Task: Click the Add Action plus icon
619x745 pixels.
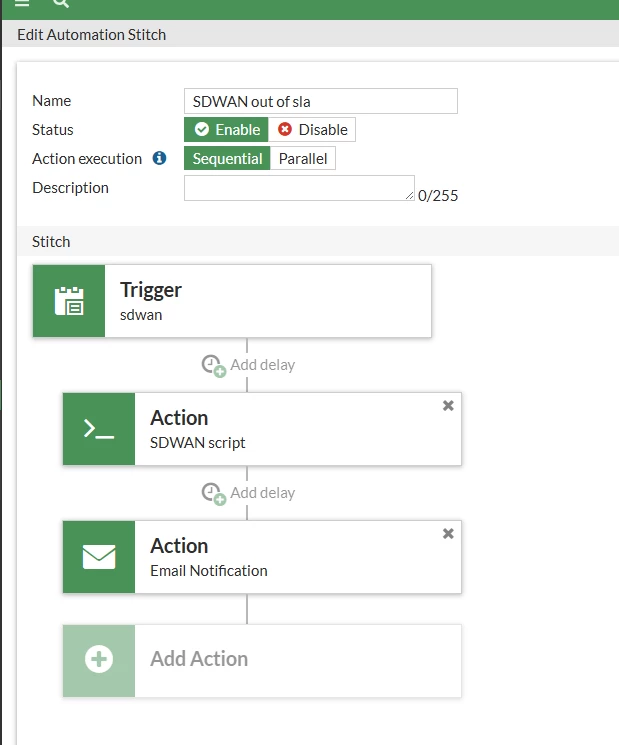Action: tap(99, 659)
